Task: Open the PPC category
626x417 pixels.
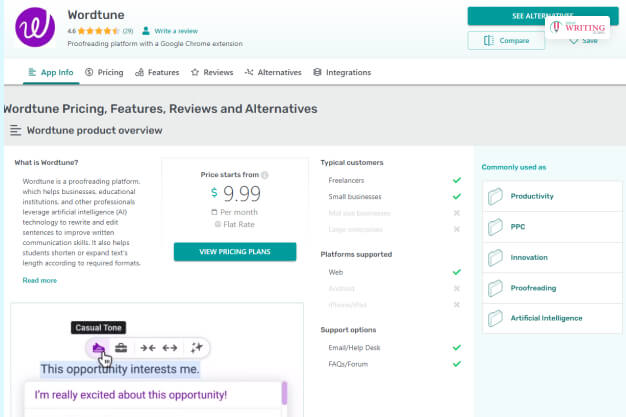Action: coord(552,227)
